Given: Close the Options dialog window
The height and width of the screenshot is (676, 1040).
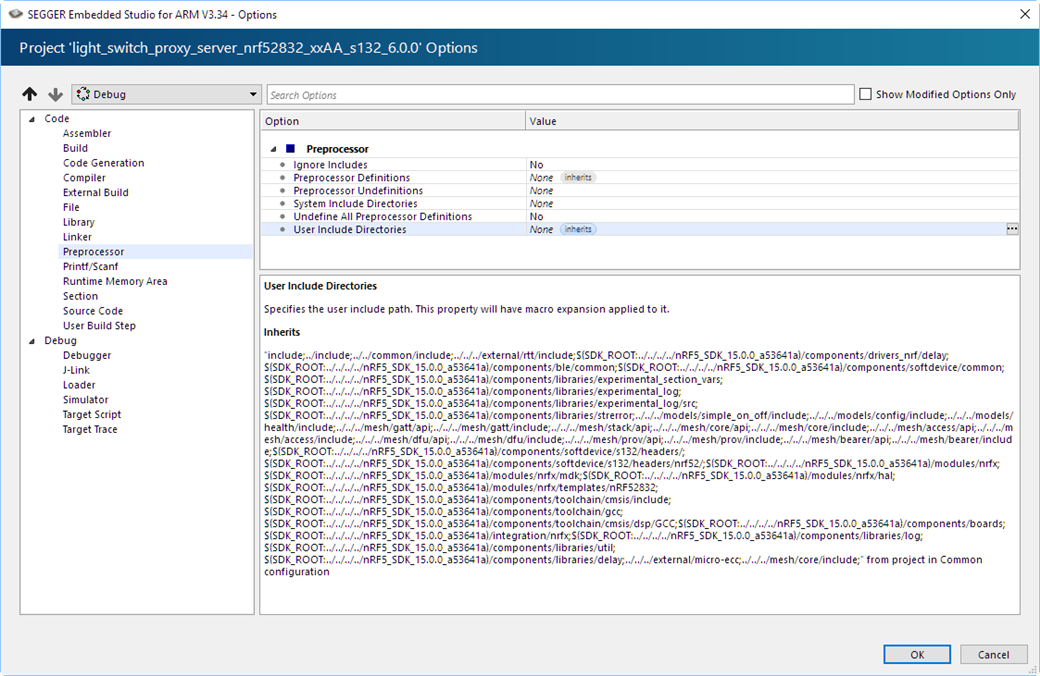Looking at the screenshot, I should point(1024,14).
